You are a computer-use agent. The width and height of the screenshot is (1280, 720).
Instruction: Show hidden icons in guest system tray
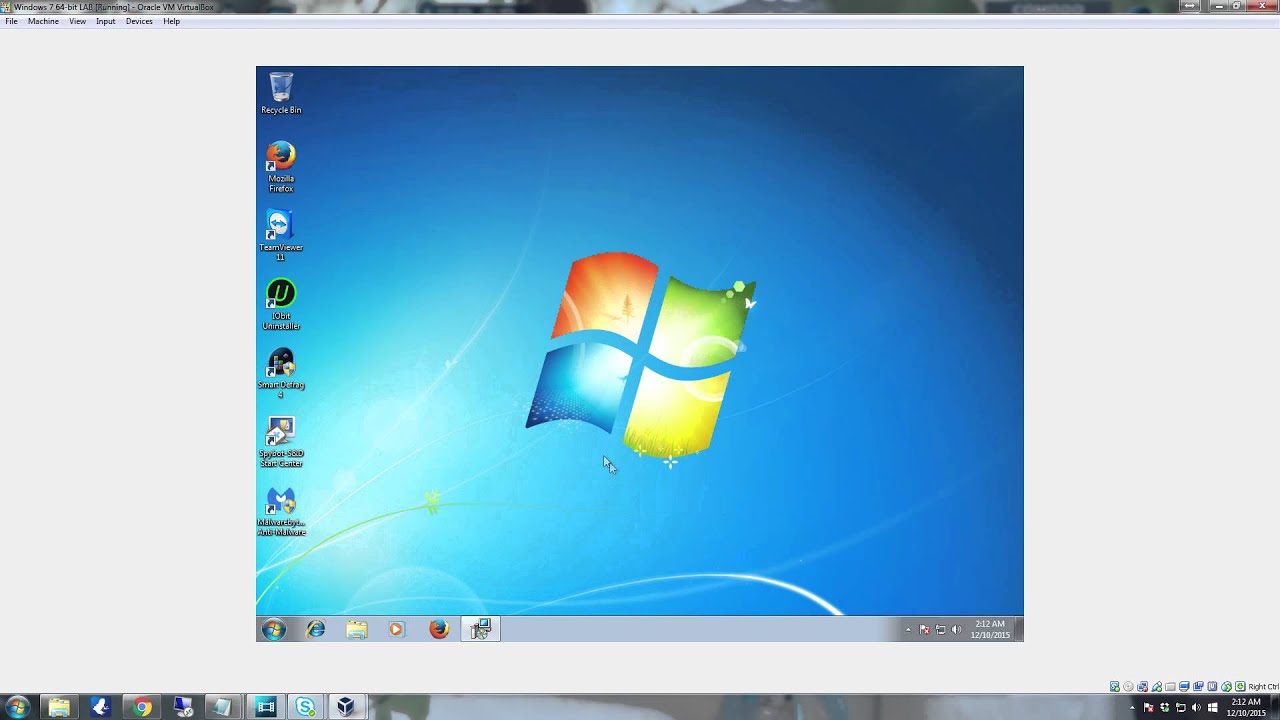[908, 630]
